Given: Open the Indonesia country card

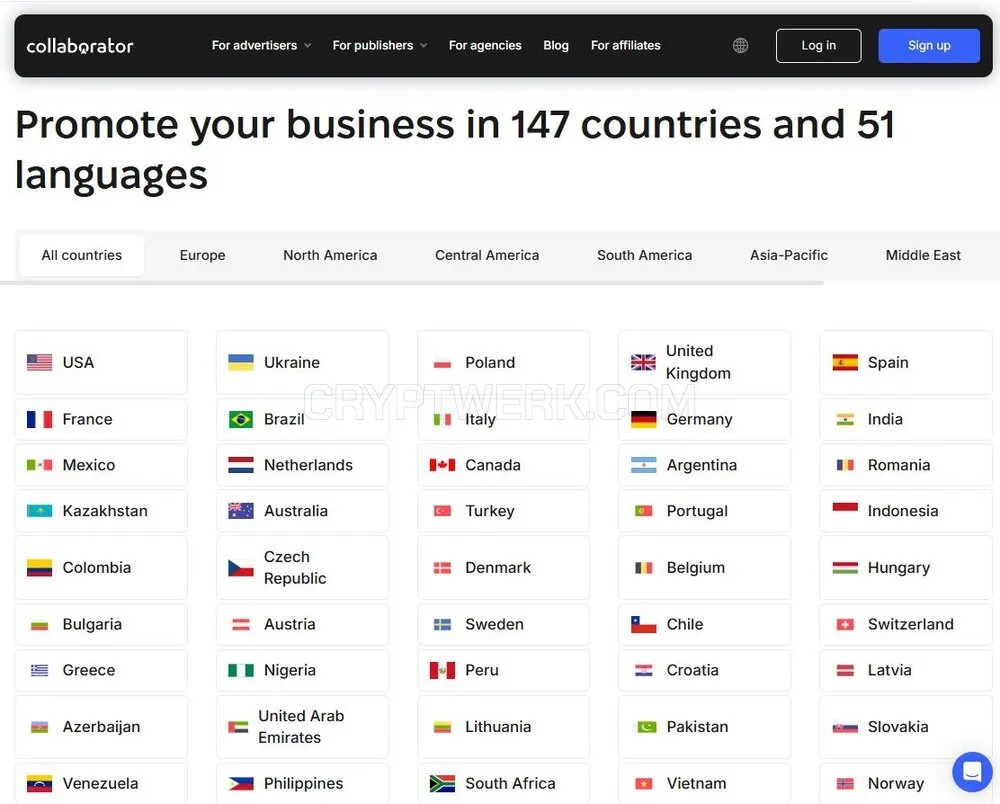Looking at the screenshot, I should click(x=906, y=511).
